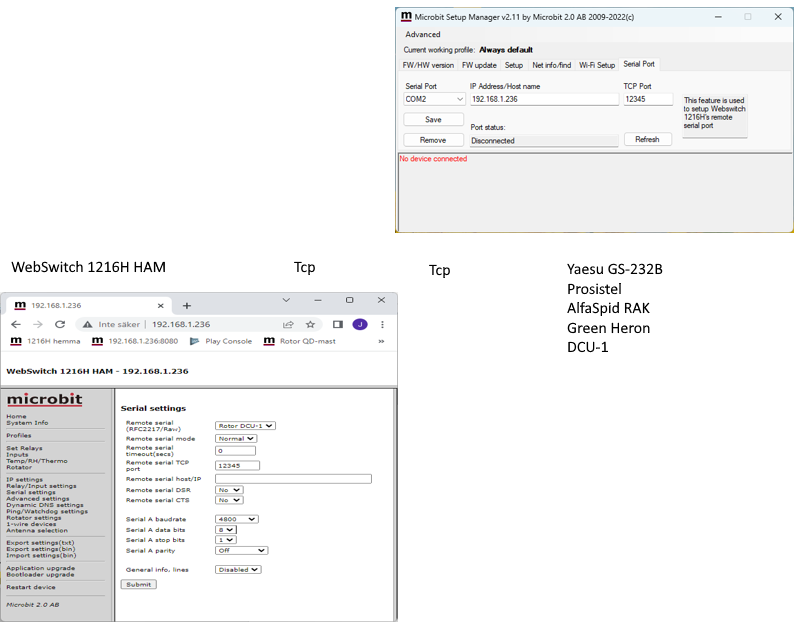Viewport: 800px width, 622px height.
Task: Close the 192.168.1.236 browser tab
Action: (x=161, y=306)
